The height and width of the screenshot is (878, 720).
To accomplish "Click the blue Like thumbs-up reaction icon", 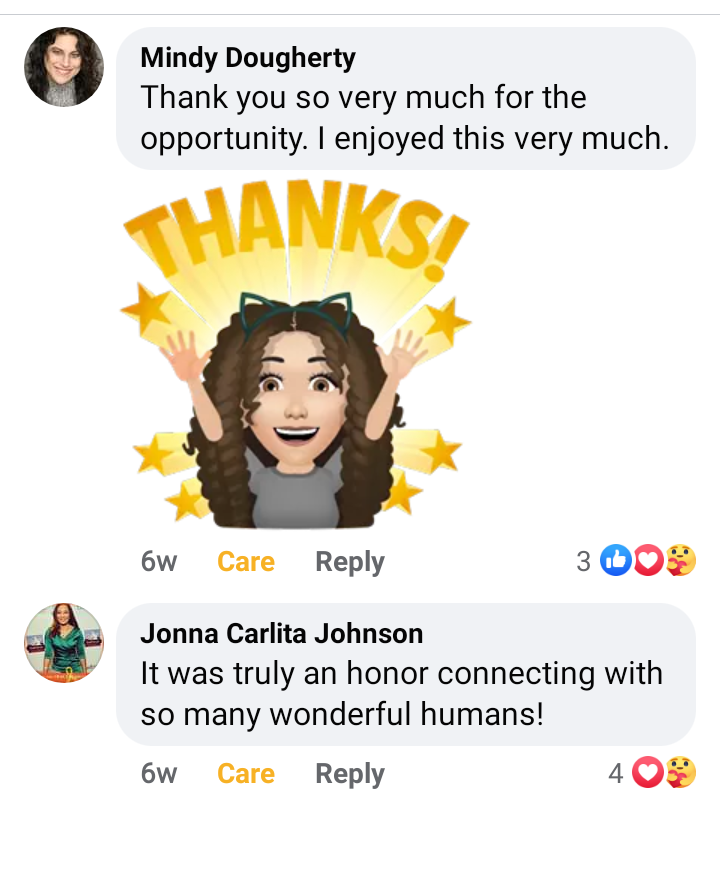I will 616,560.
